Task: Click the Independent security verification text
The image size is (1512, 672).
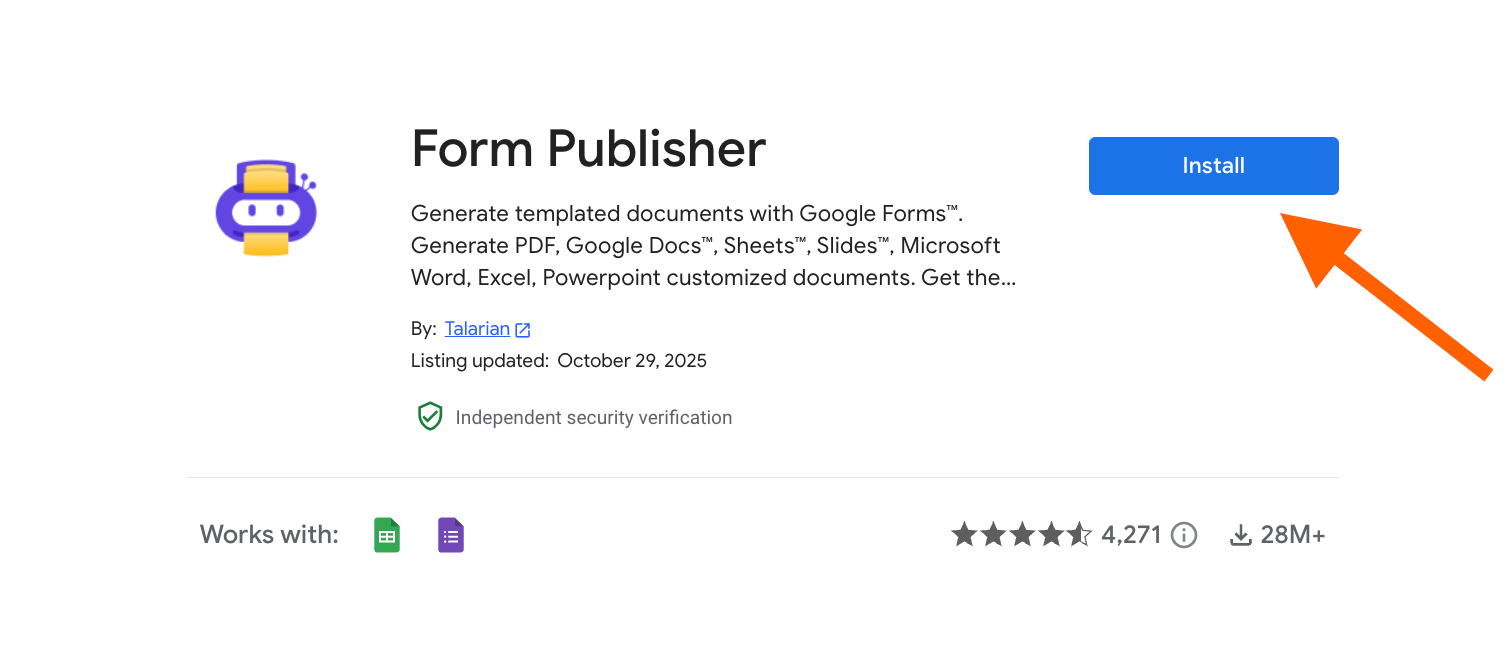Action: (x=594, y=417)
